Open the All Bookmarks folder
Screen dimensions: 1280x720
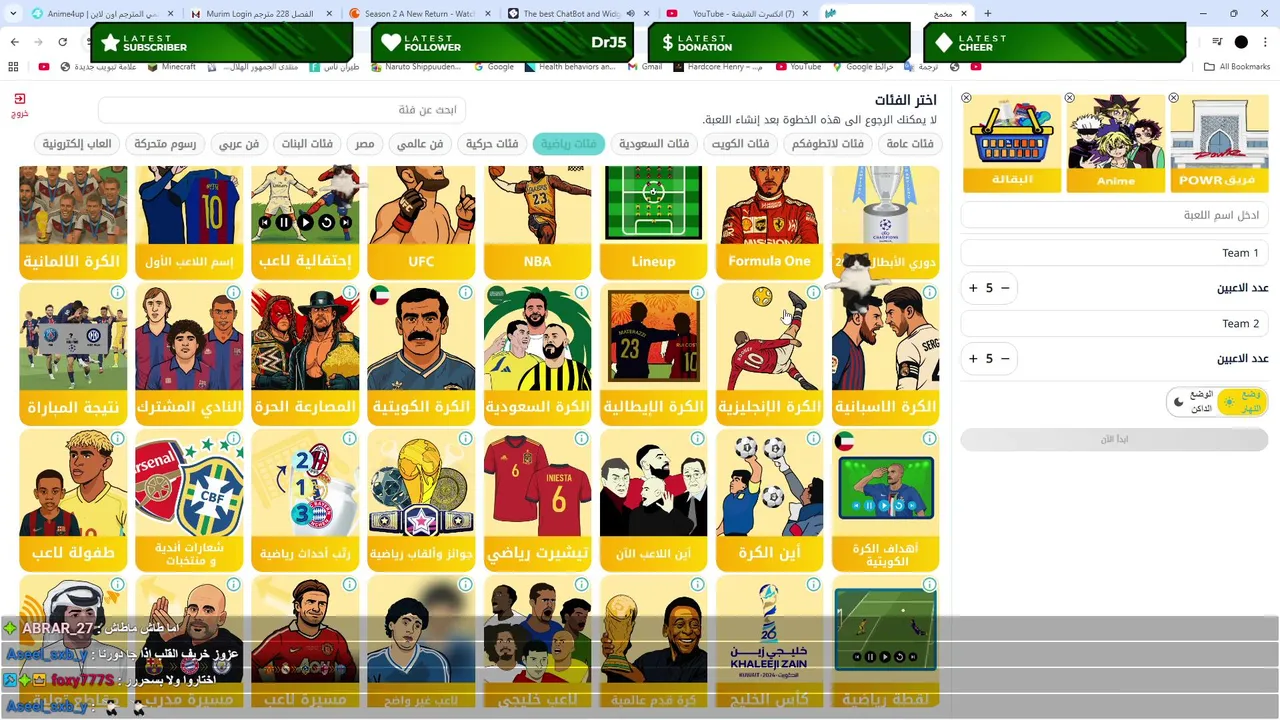pos(1237,67)
